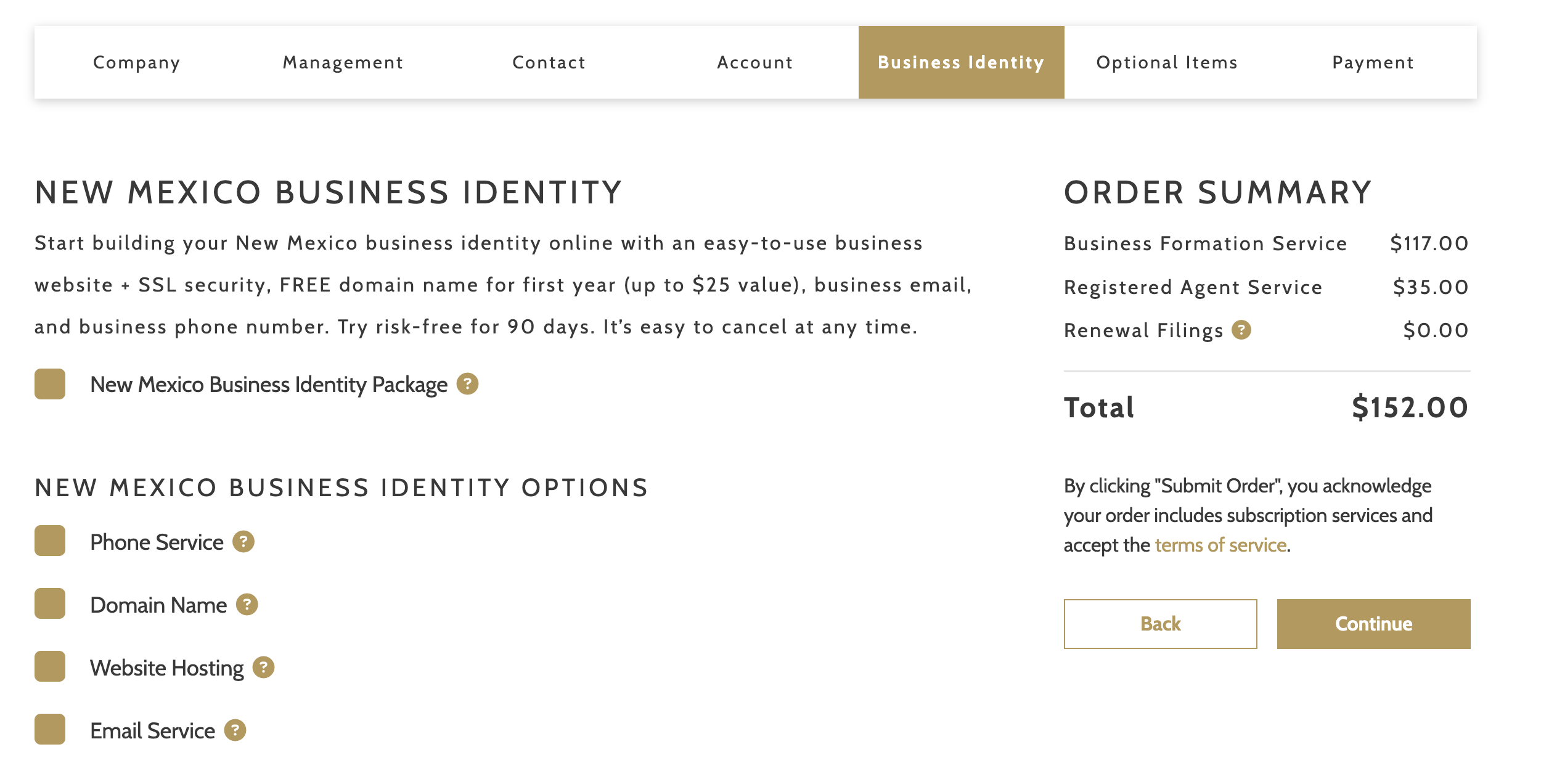Open Renewal Filings help icon
This screenshot has height=784, width=1541.
point(1241,330)
